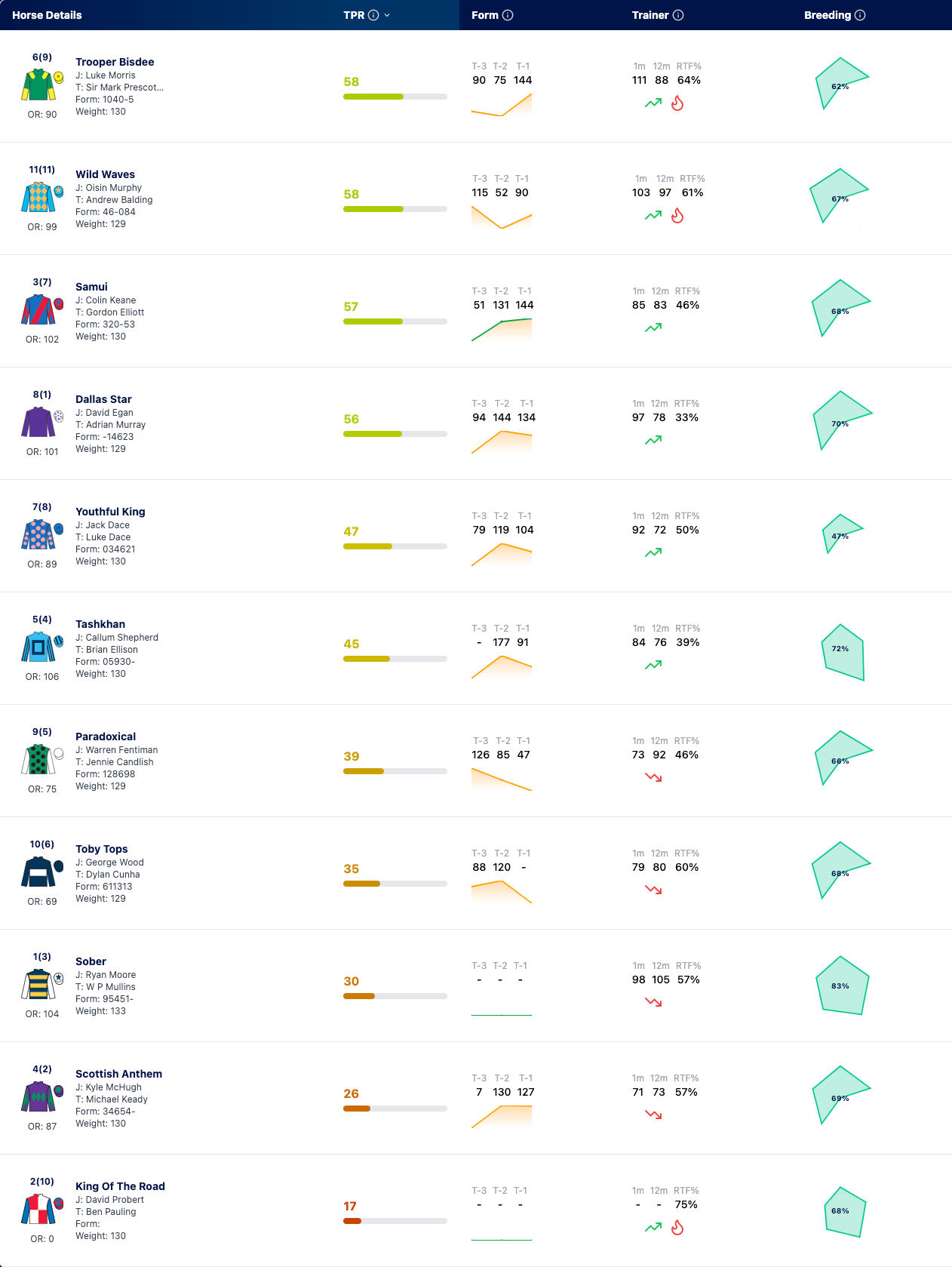
Task: Click the TPR info icon in header
Action: click(x=373, y=15)
